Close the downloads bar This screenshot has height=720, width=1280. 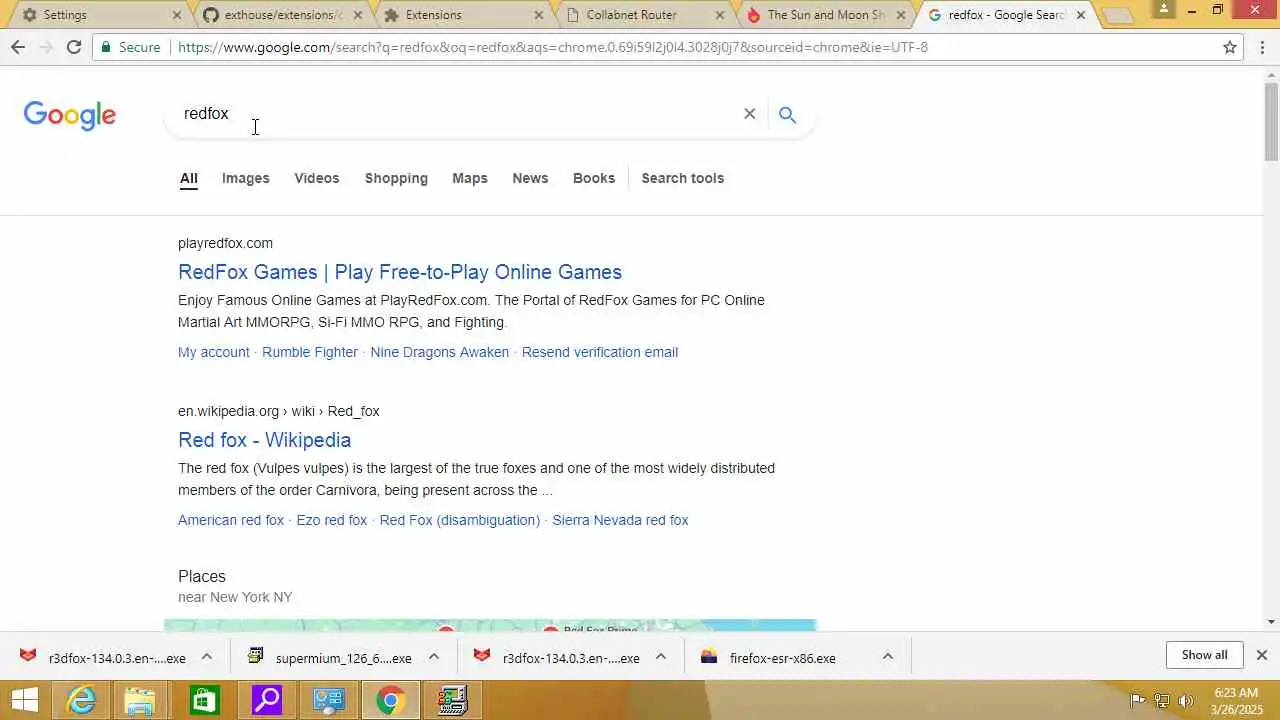1262,655
